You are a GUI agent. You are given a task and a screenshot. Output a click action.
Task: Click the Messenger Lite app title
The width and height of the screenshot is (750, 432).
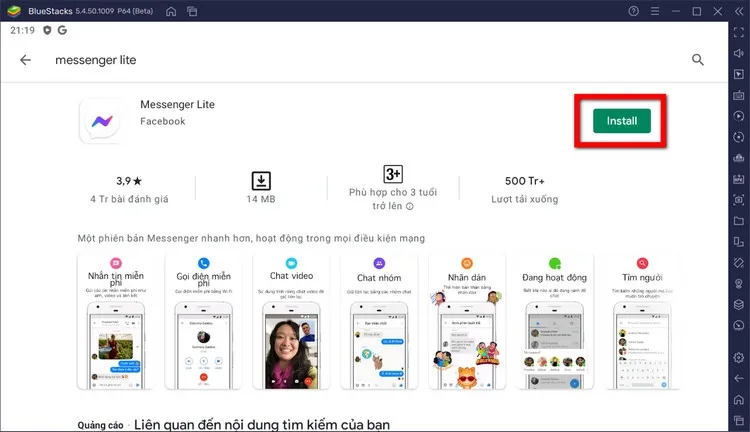[x=177, y=104]
